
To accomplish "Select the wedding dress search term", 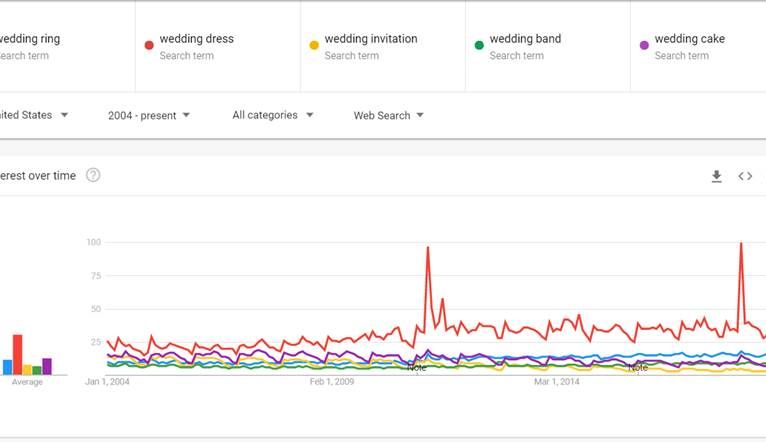I will coord(197,39).
